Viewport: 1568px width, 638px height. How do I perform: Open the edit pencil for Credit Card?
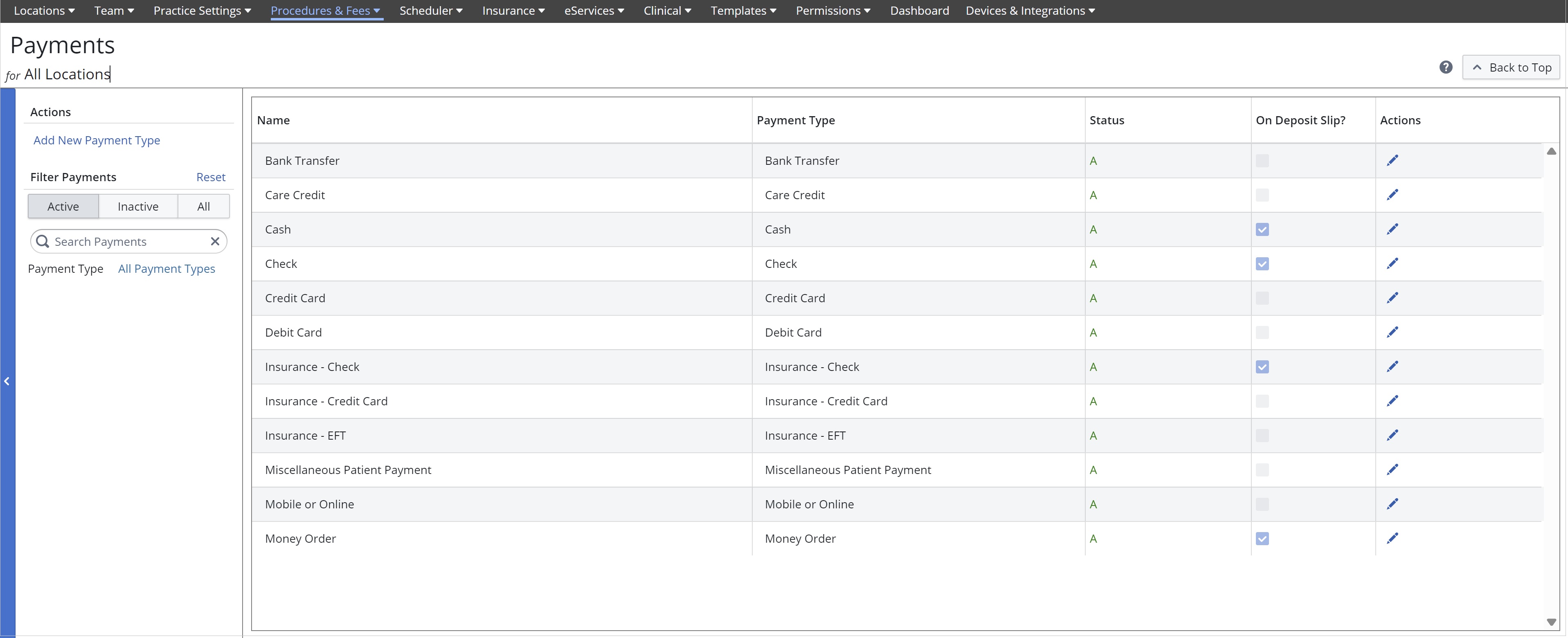(x=1392, y=298)
